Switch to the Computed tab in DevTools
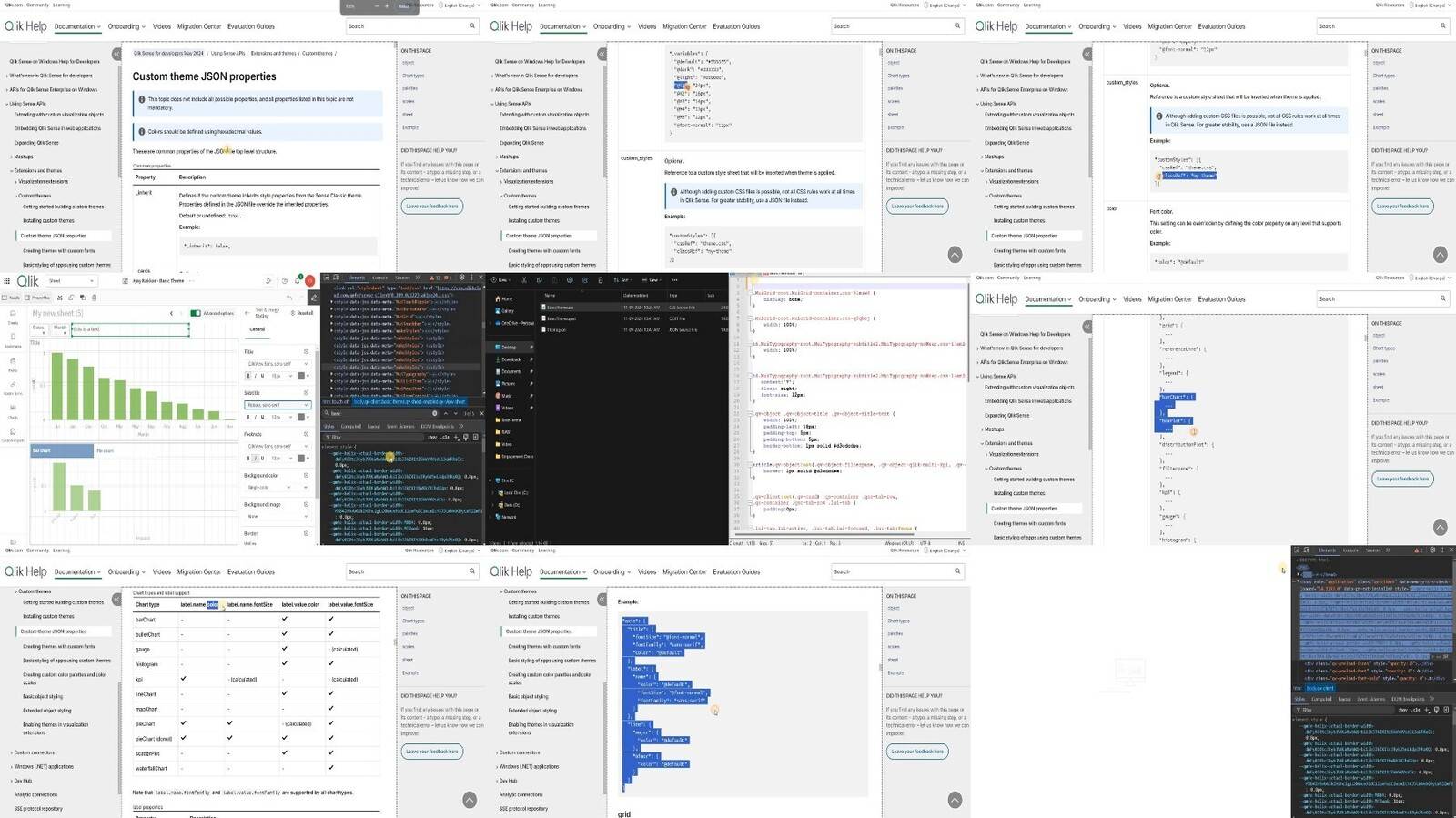 point(351,426)
